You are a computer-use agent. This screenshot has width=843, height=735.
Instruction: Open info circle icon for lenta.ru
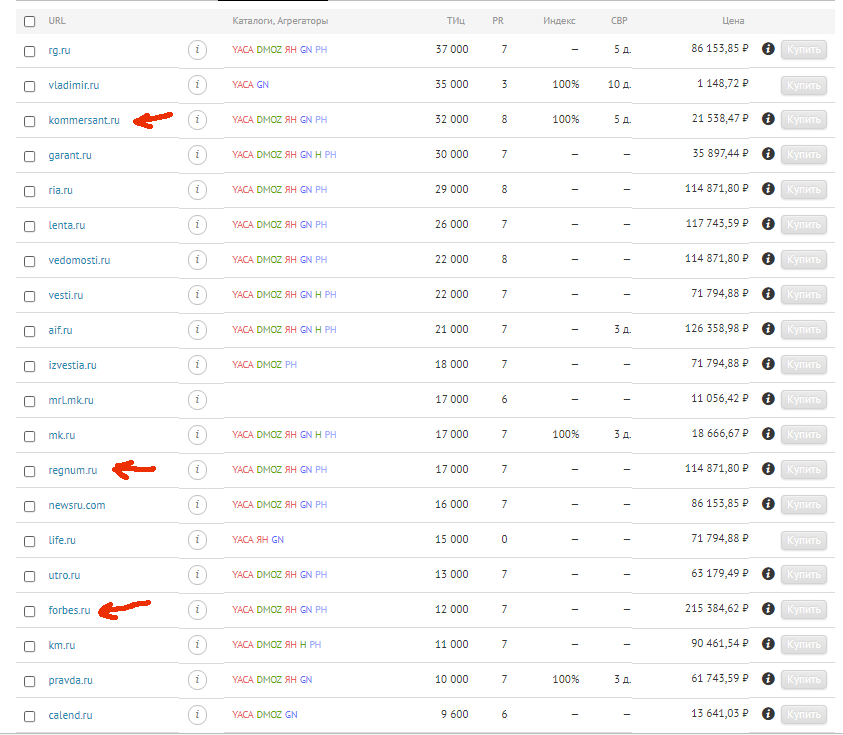197,225
